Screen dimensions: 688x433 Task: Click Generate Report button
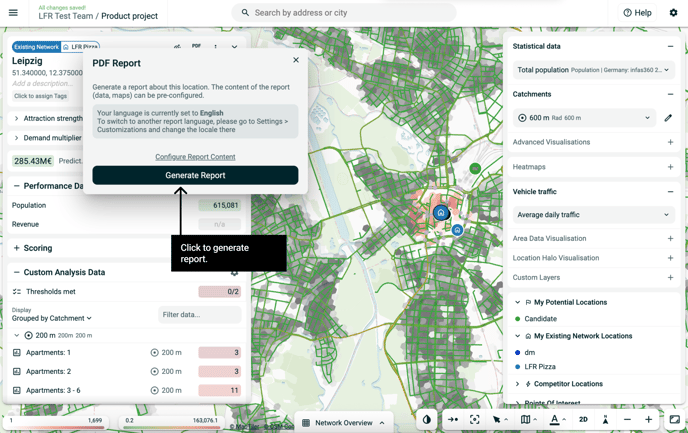click(195, 175)
